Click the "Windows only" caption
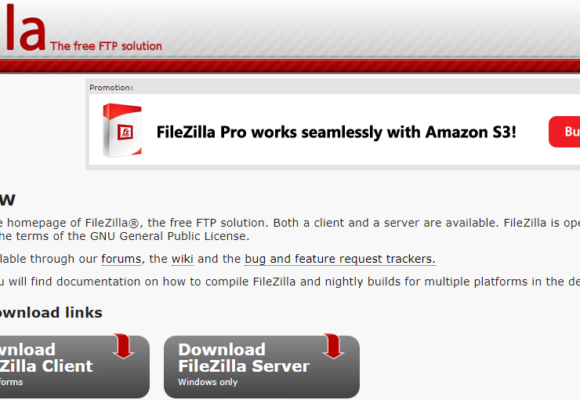The image size is (580, 400). (208, 382)
